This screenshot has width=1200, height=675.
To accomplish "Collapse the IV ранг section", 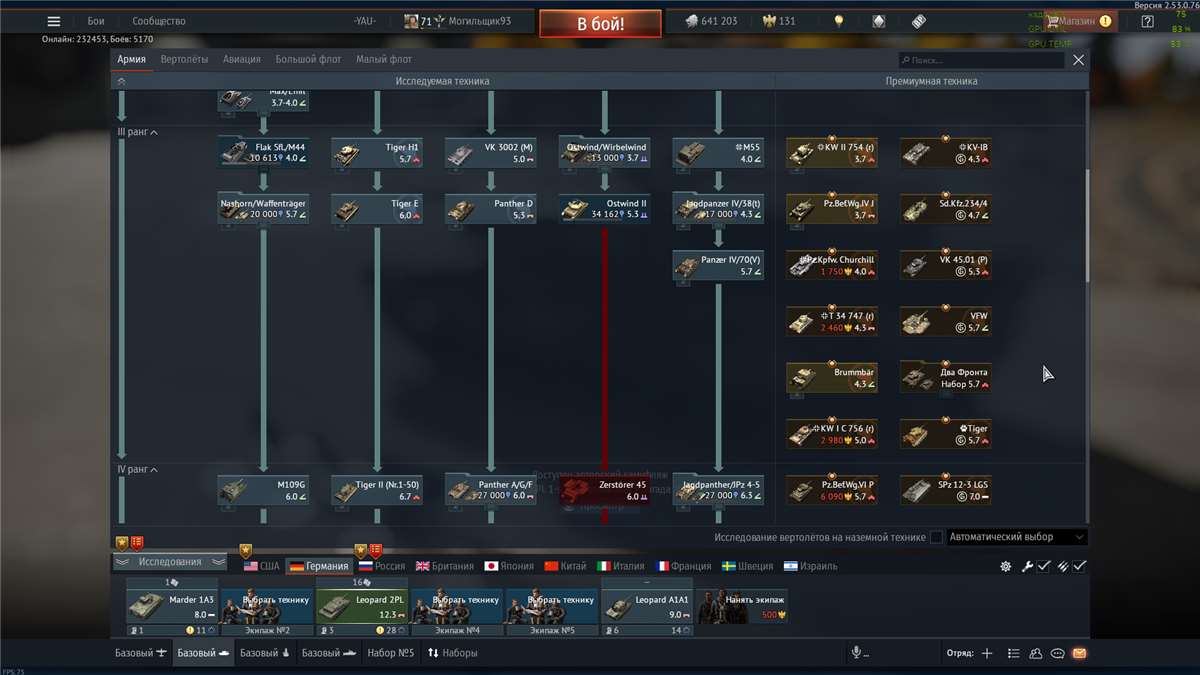I will [135, 468].
